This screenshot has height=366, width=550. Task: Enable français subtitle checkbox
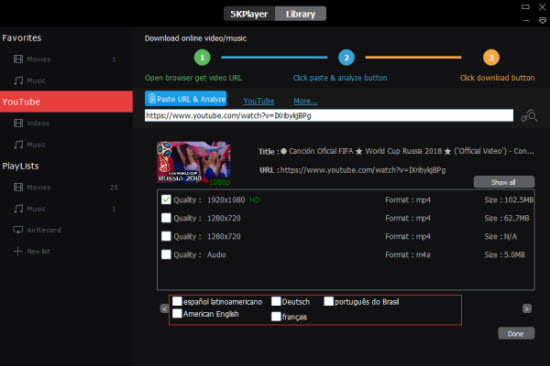point(276,317)
